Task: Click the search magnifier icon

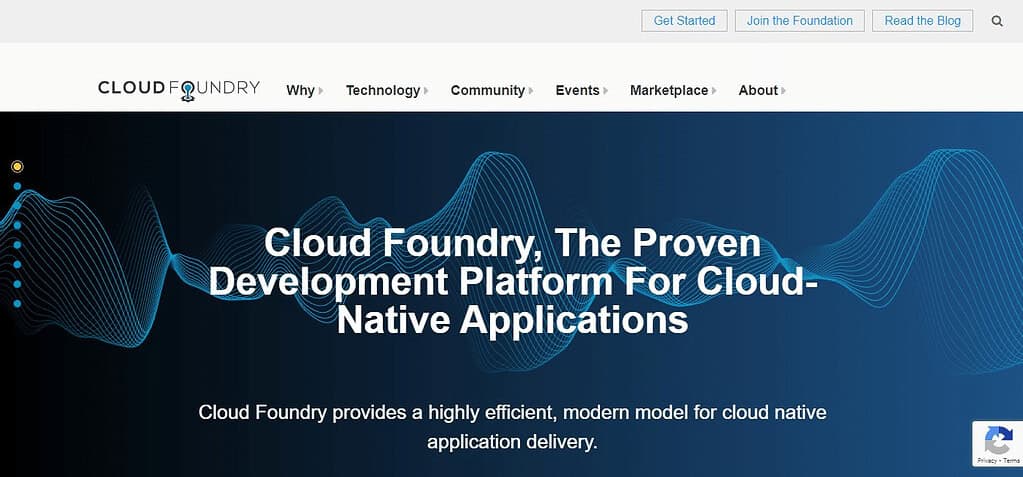Action: 997,21
